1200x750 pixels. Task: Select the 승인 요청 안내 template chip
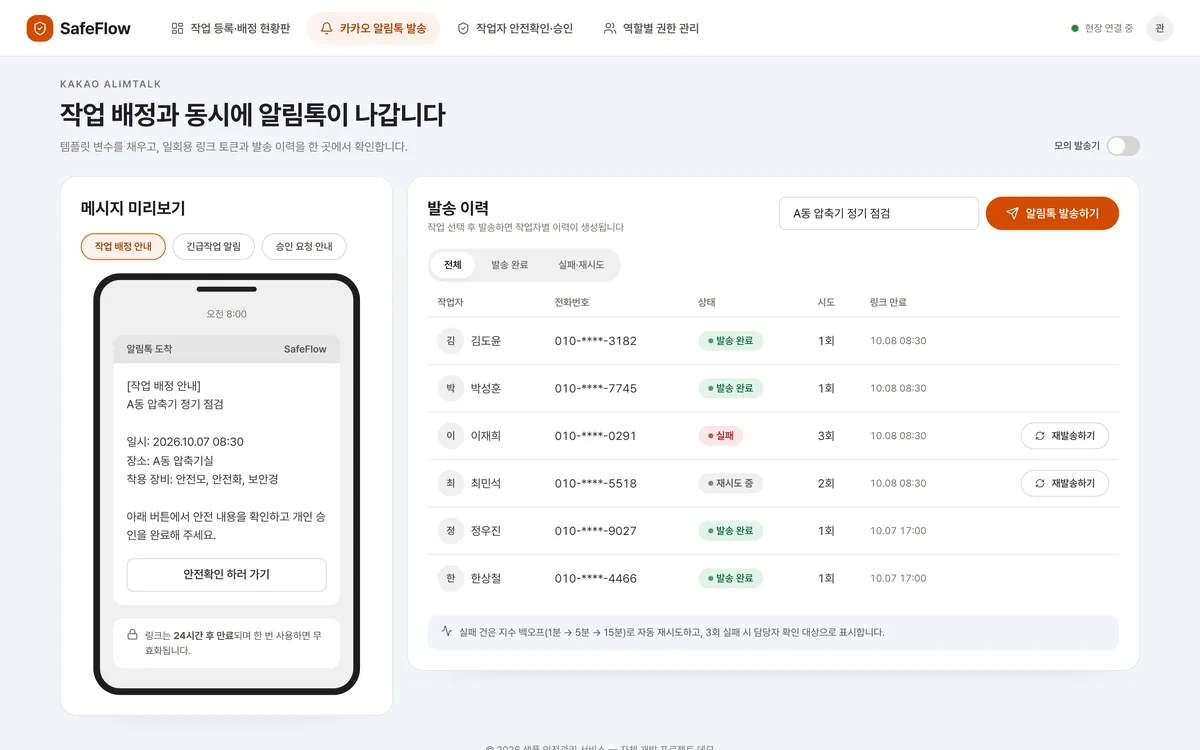(304, 246)
